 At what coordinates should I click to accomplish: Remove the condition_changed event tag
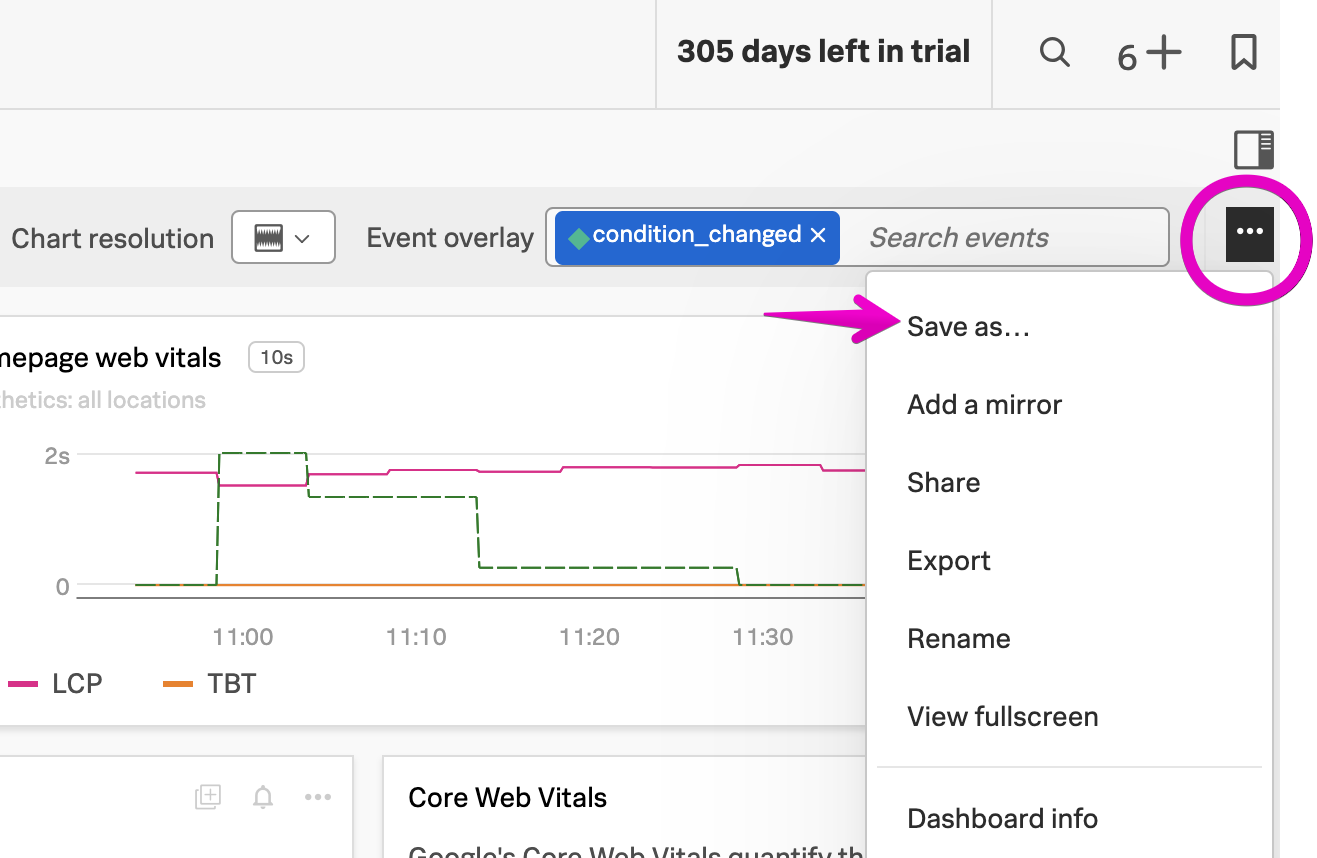tap(818, 235)
